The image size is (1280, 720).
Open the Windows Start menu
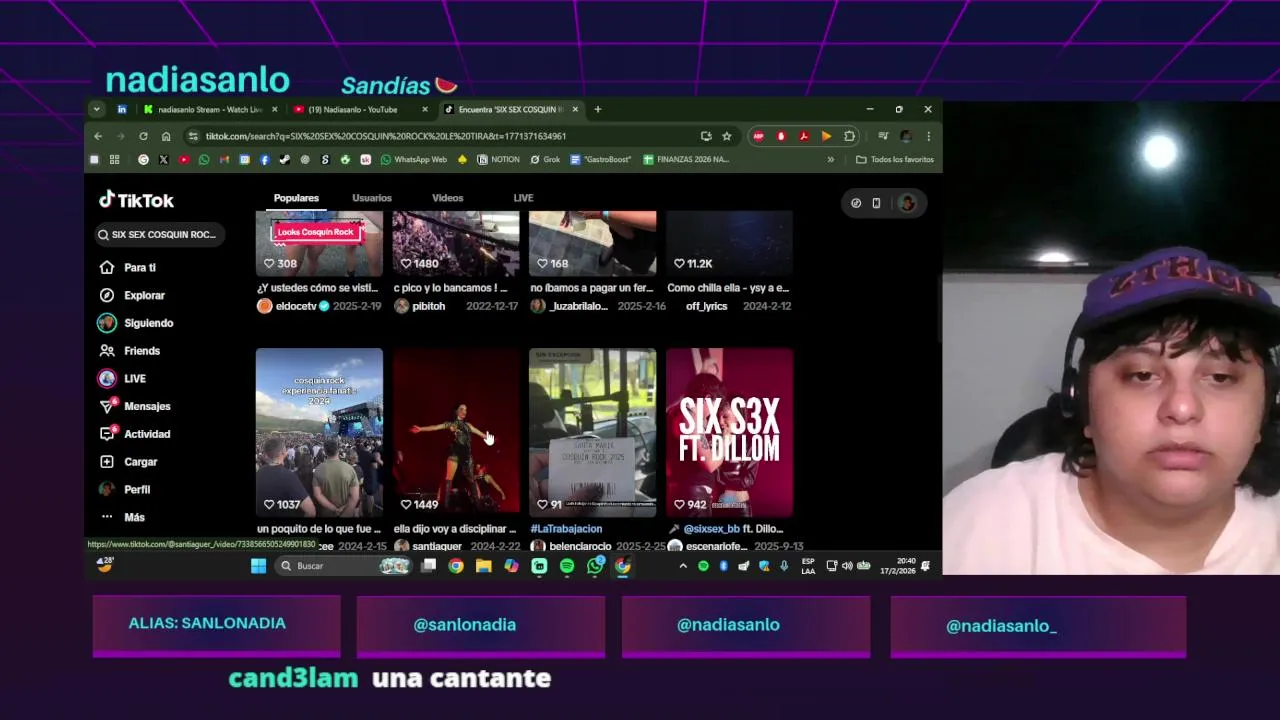tap(258, 566)
